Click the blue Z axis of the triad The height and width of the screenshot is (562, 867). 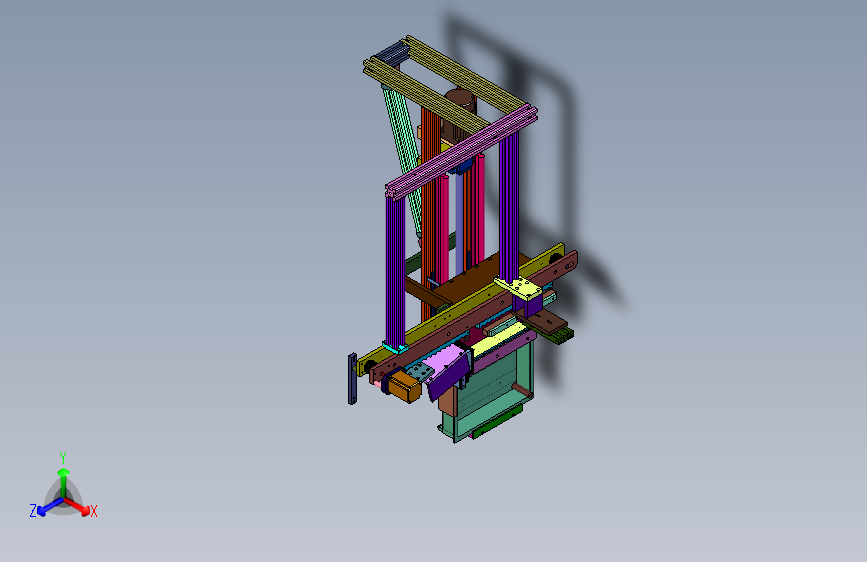[x=50, y=506]
